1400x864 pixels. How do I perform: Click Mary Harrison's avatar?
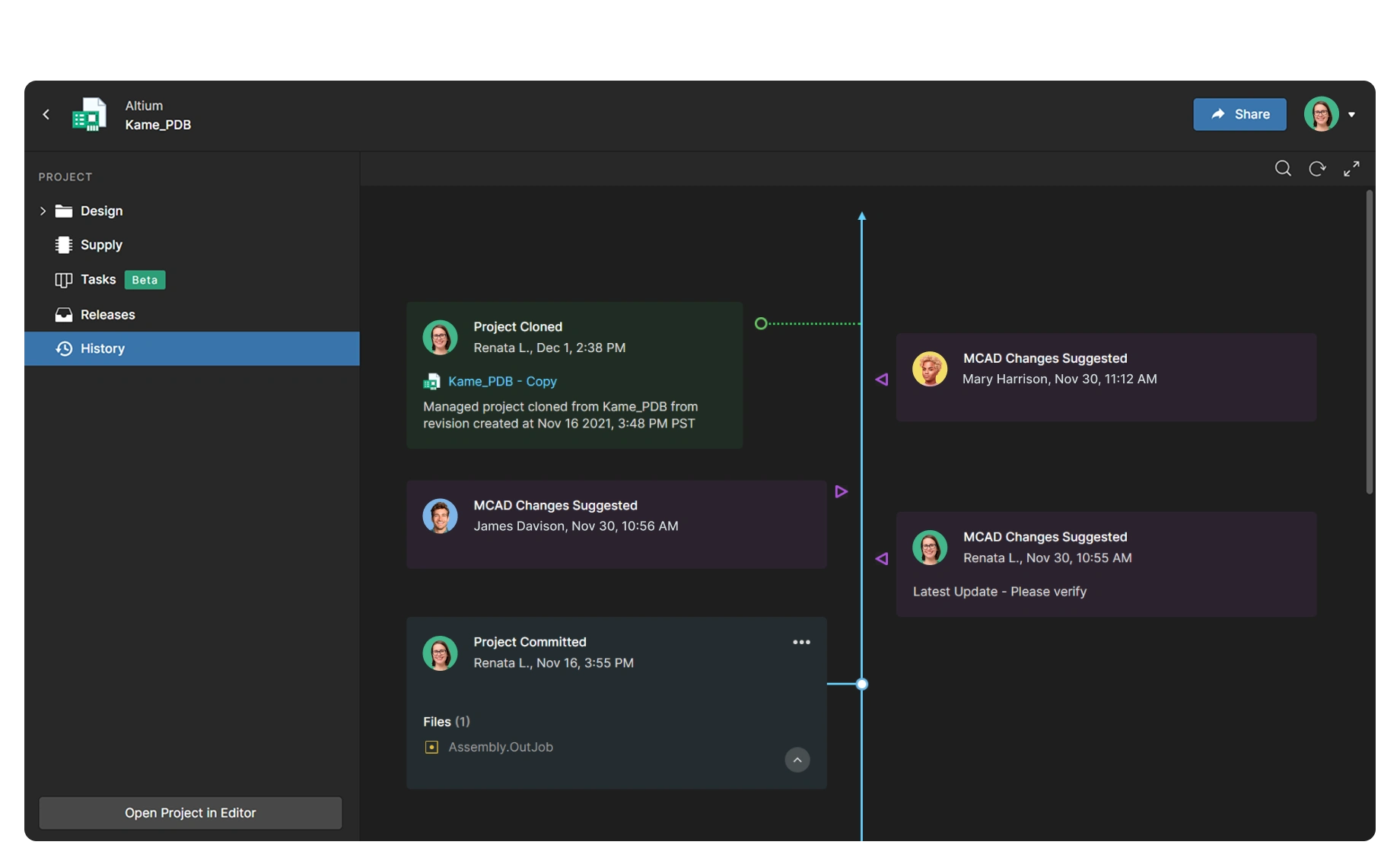(930, 369)
